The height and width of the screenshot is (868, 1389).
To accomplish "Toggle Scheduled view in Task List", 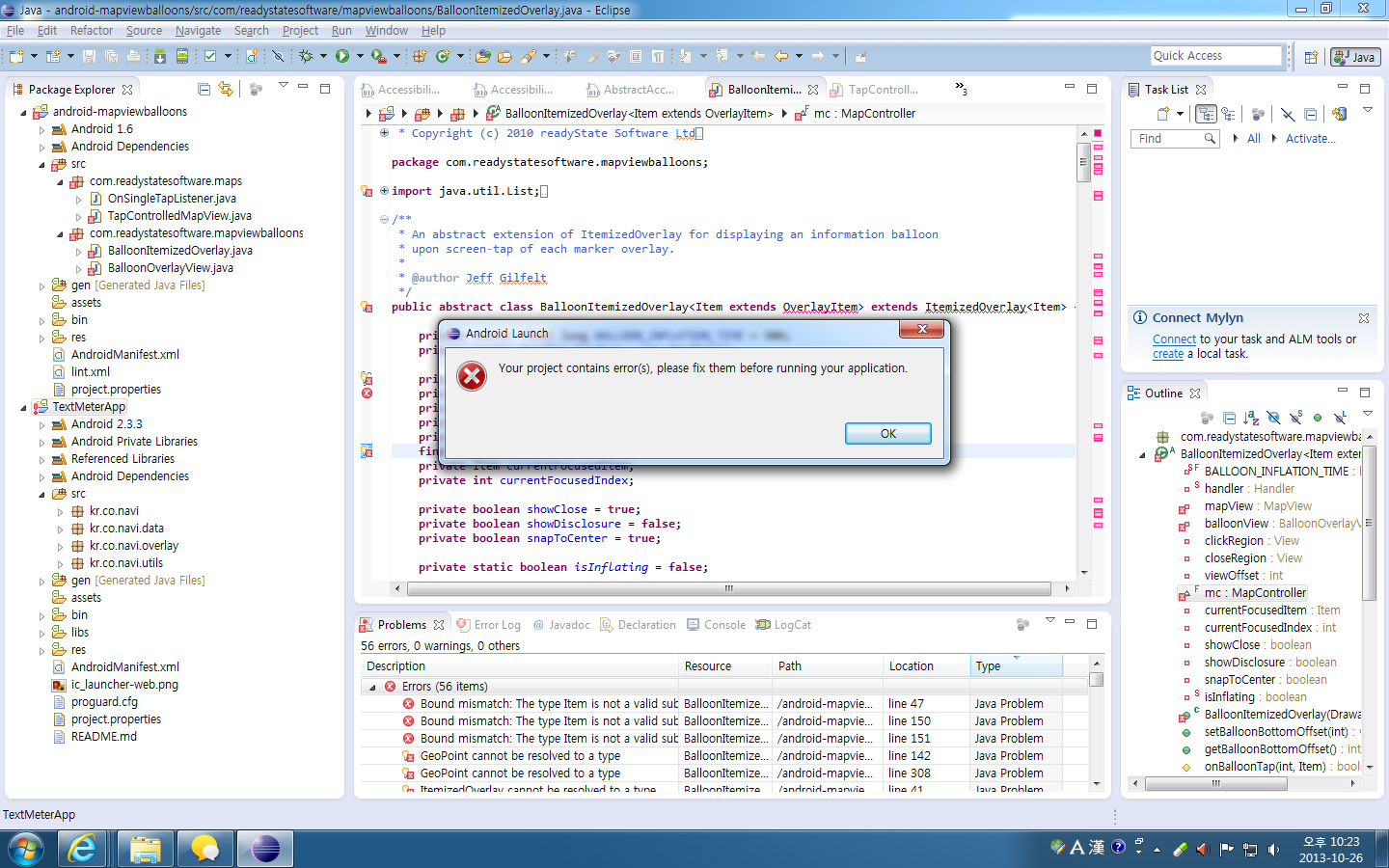I will coord(1228,114).
